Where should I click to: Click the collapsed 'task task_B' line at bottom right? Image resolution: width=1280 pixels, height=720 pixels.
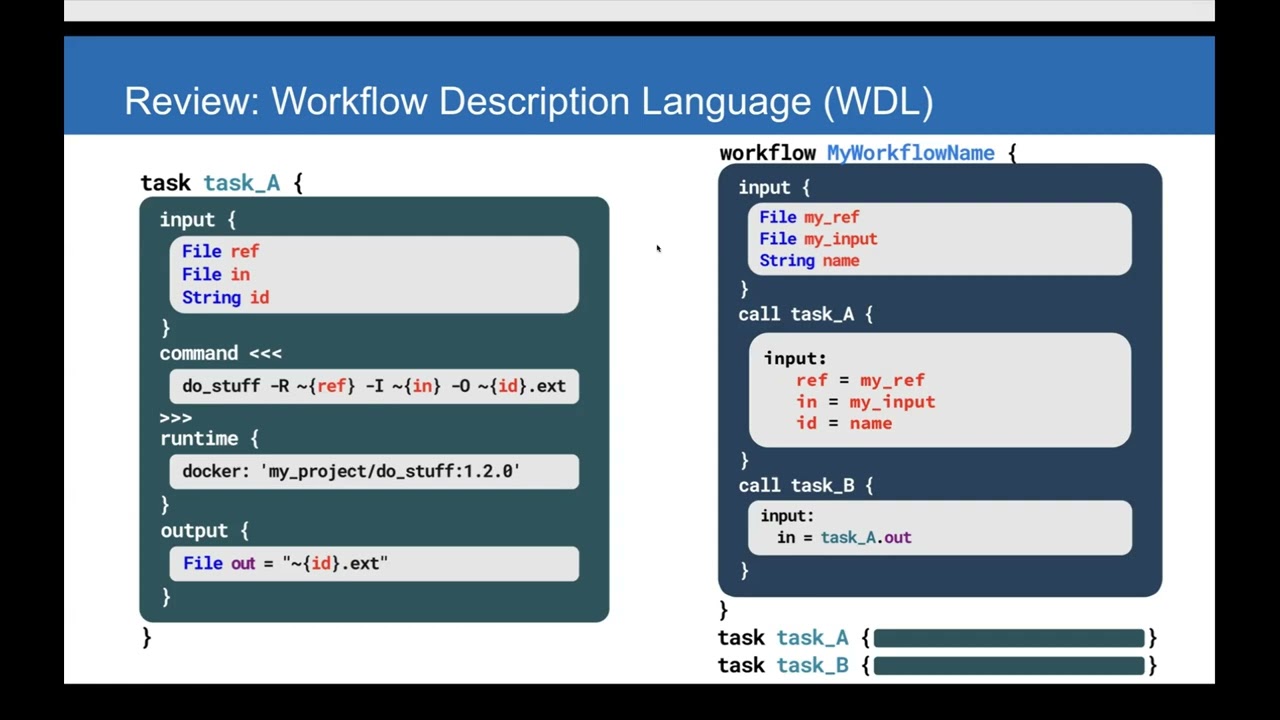tap(937, 666)
